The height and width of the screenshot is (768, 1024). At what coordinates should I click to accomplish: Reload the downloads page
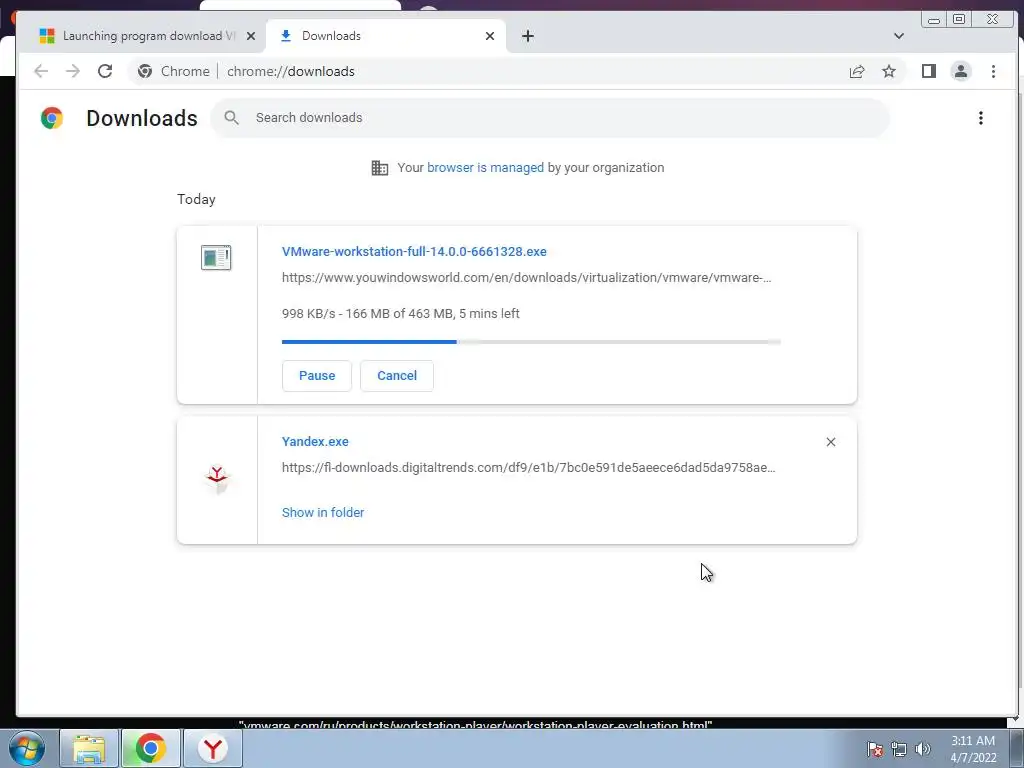click(x=105, y=71)
